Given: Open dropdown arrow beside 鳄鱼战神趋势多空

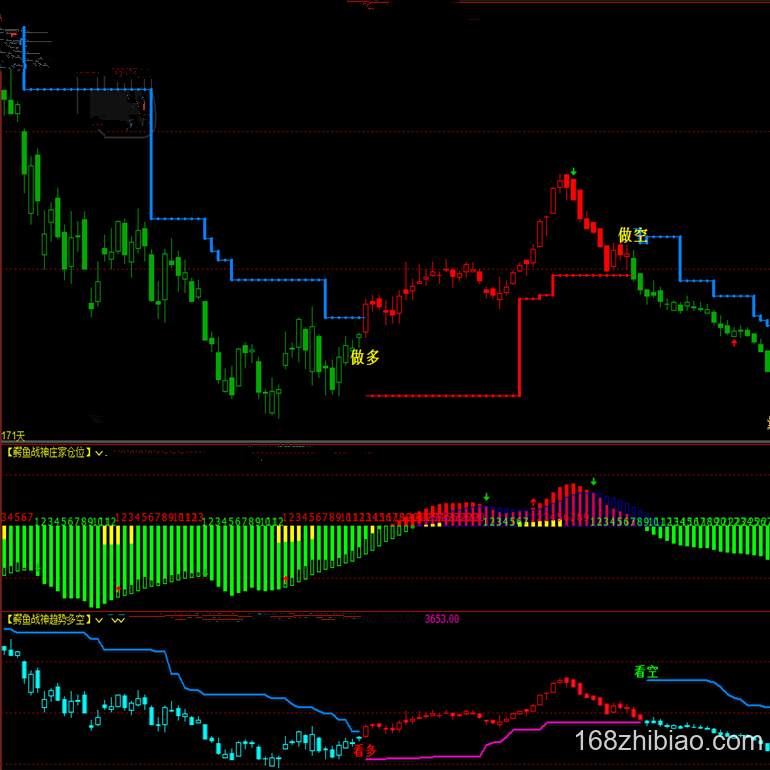Looking at the screenshot, I should [99, 620].
